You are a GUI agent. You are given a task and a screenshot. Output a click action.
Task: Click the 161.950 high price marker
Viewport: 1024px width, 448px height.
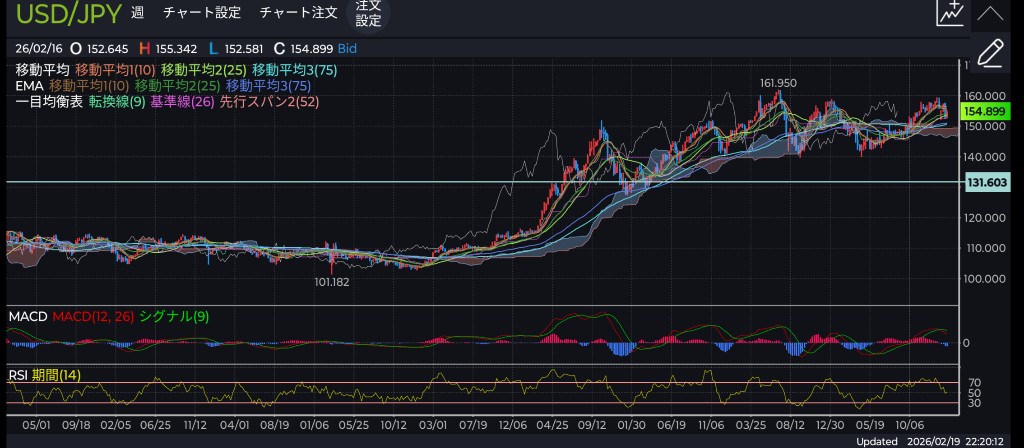click(777, 83)
